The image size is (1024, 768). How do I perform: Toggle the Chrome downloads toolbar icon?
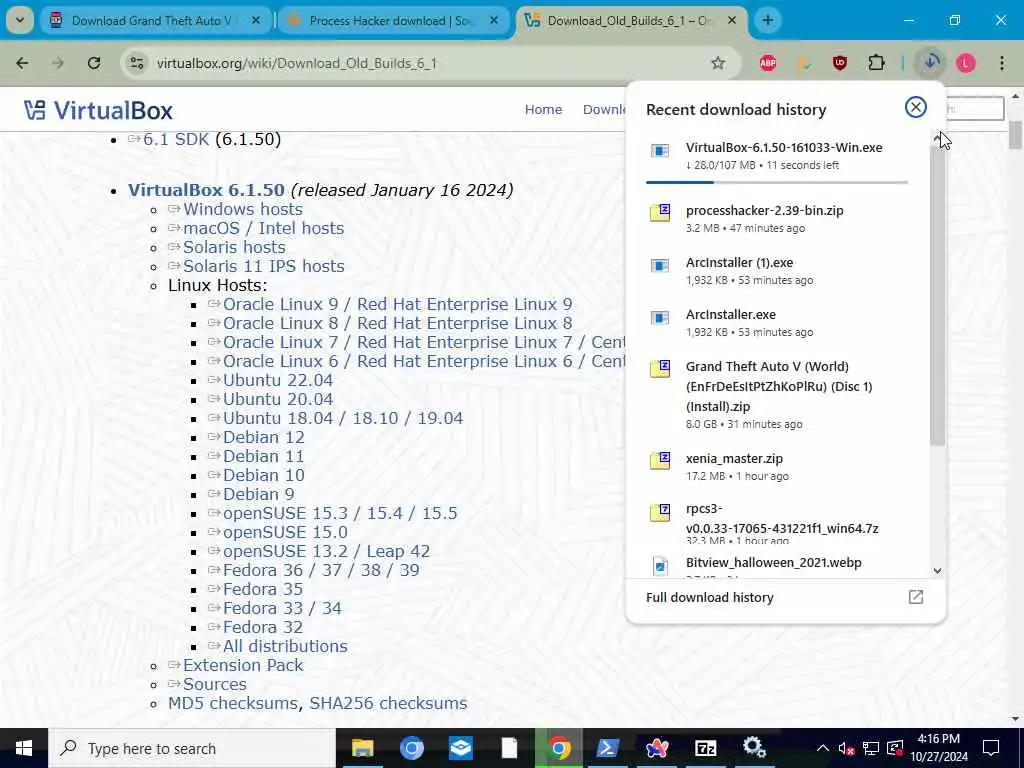click(931, 63)
